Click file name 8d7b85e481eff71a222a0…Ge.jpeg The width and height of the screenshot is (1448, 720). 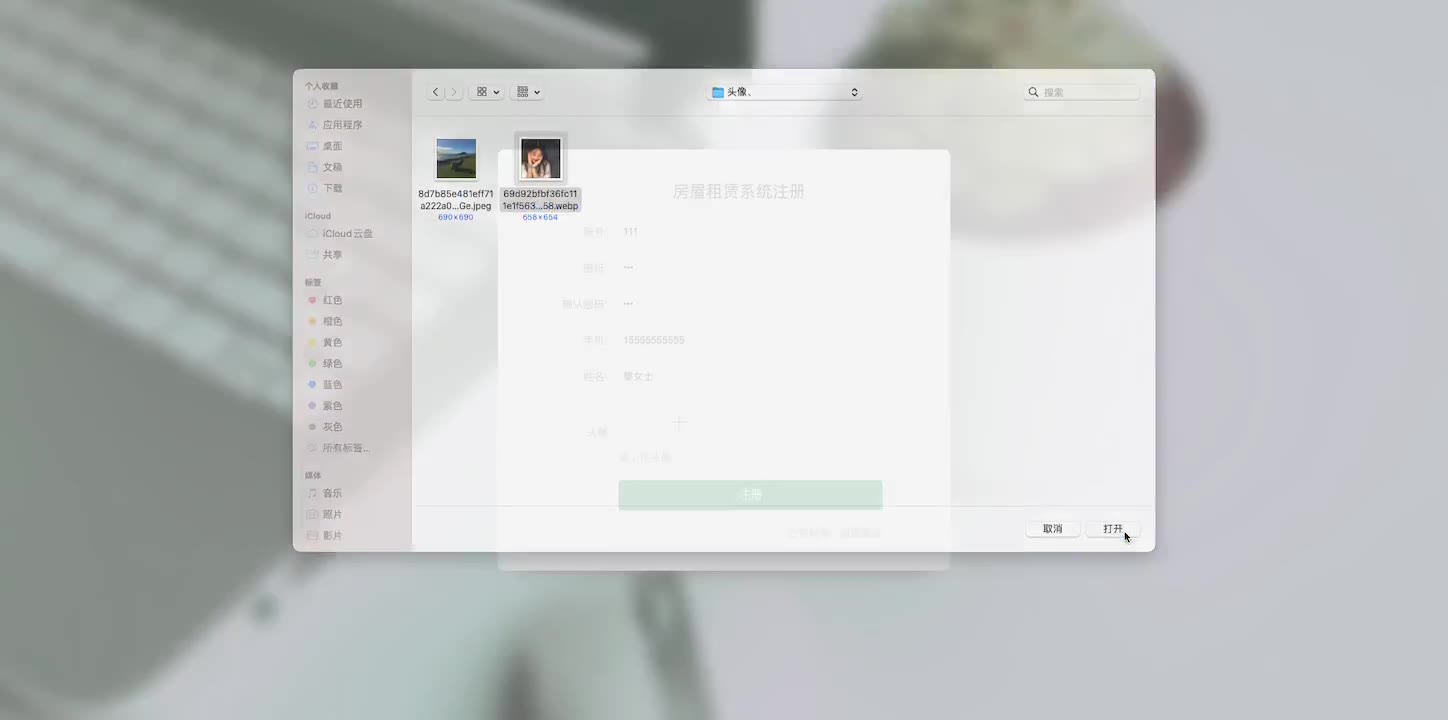[456, 200]
